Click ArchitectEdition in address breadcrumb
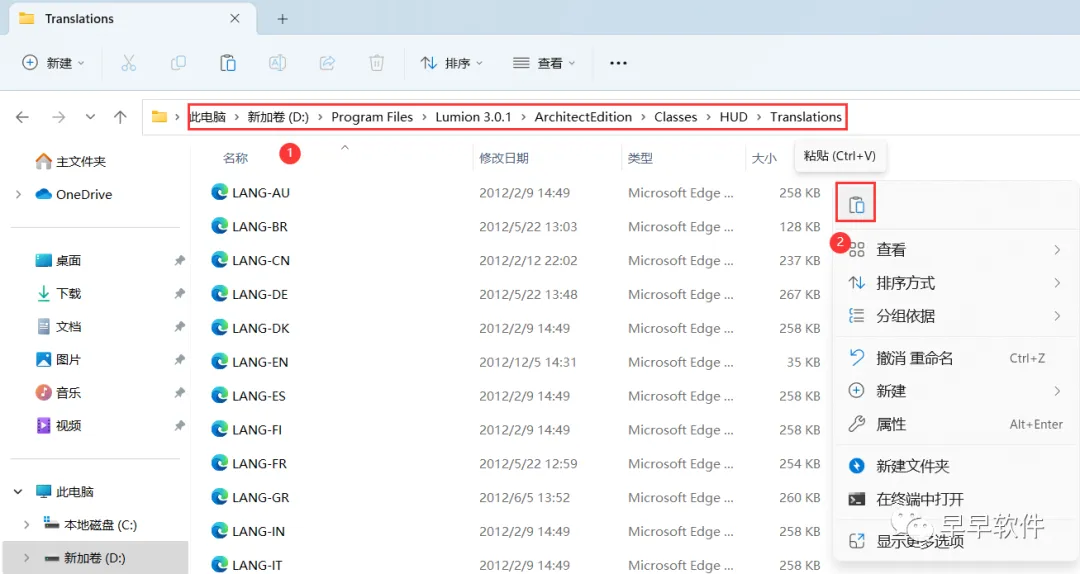Image resolution: width=1080 pixels, height=574 pixels. point(583,117)
